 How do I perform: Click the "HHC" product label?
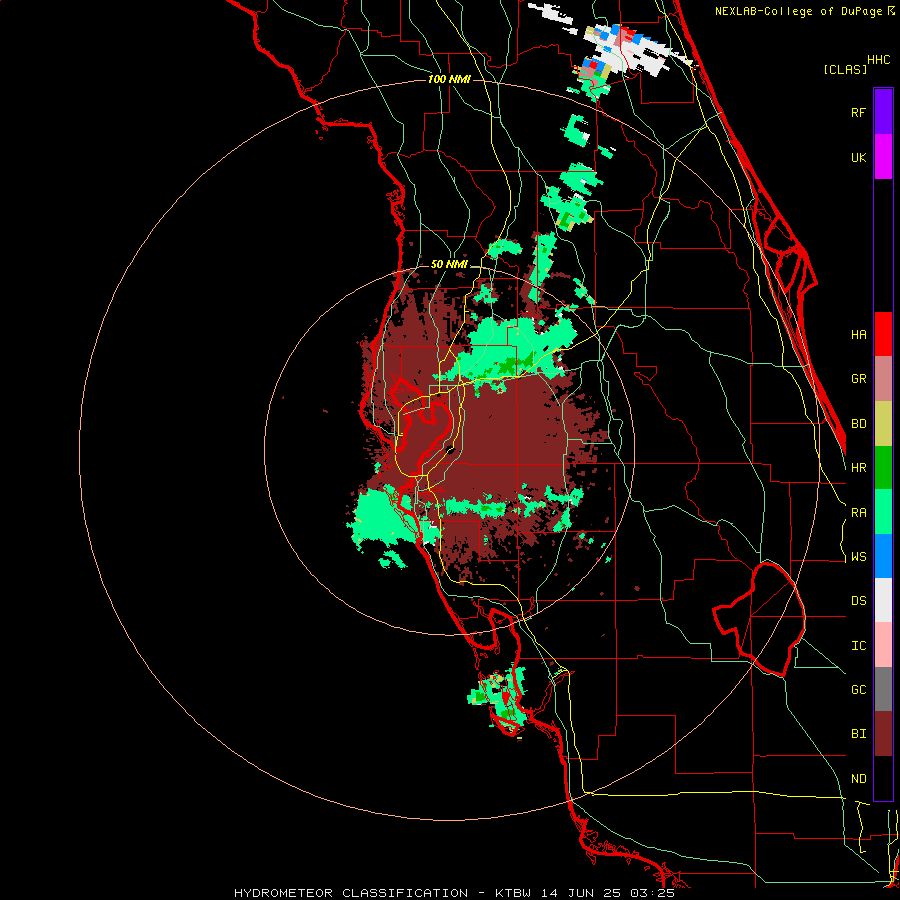point(879,60)
